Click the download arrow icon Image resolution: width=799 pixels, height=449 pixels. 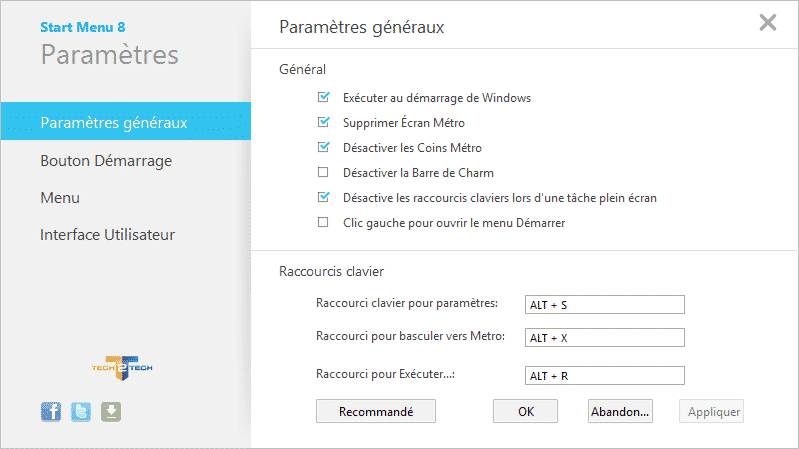coord(111,411)
